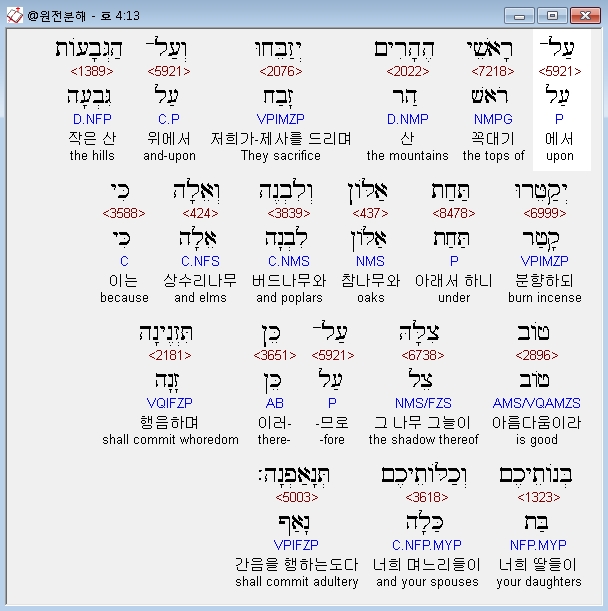Click the application icon in the title bar

[14, 16]
